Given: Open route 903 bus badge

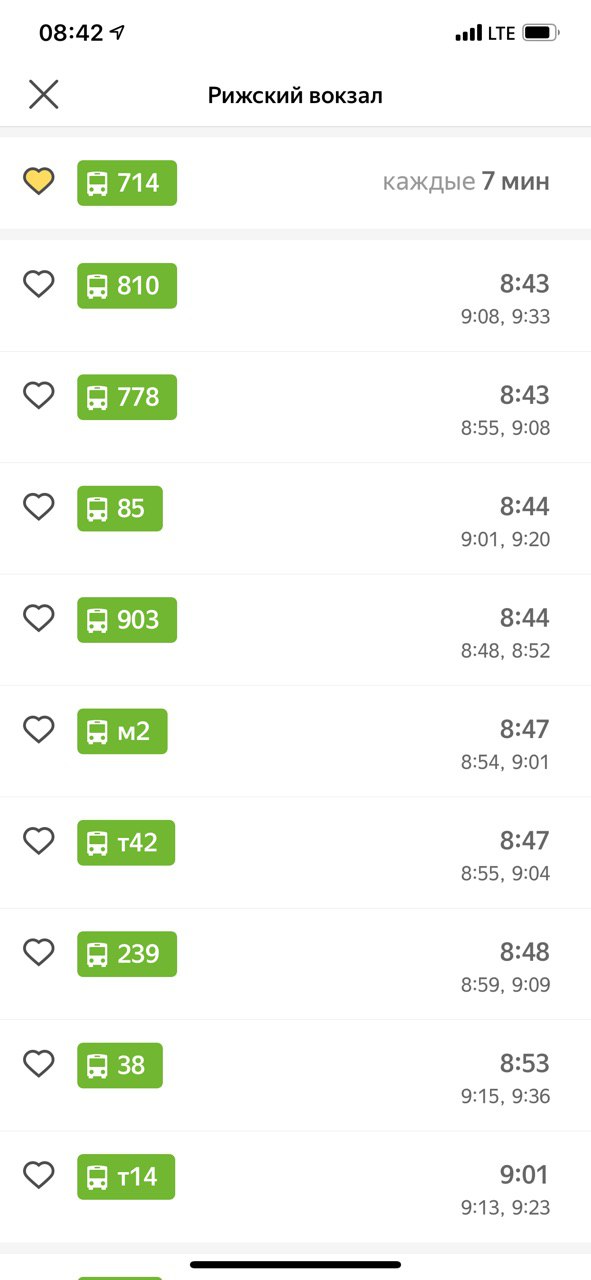Looking at the screenshot, I should click(127, 620).
